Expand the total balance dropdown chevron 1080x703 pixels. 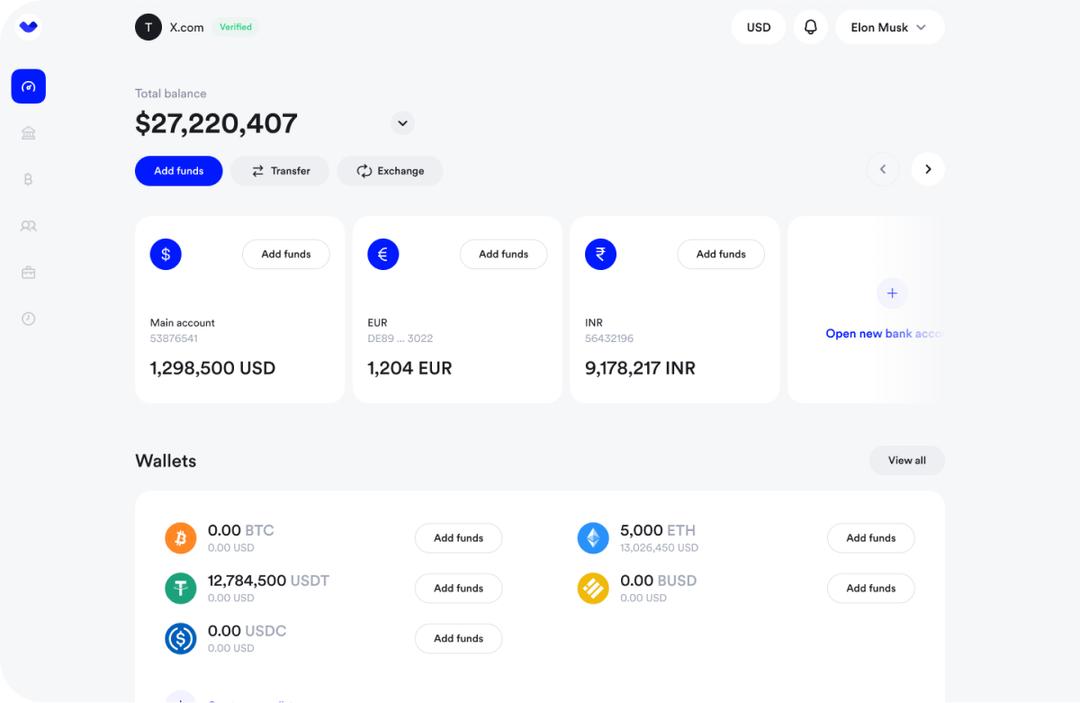[x=402, y=123]
